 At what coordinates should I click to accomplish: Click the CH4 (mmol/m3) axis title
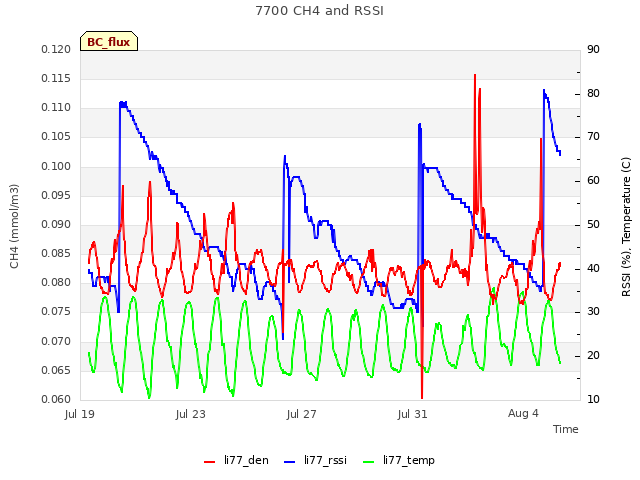pos(14,226)
